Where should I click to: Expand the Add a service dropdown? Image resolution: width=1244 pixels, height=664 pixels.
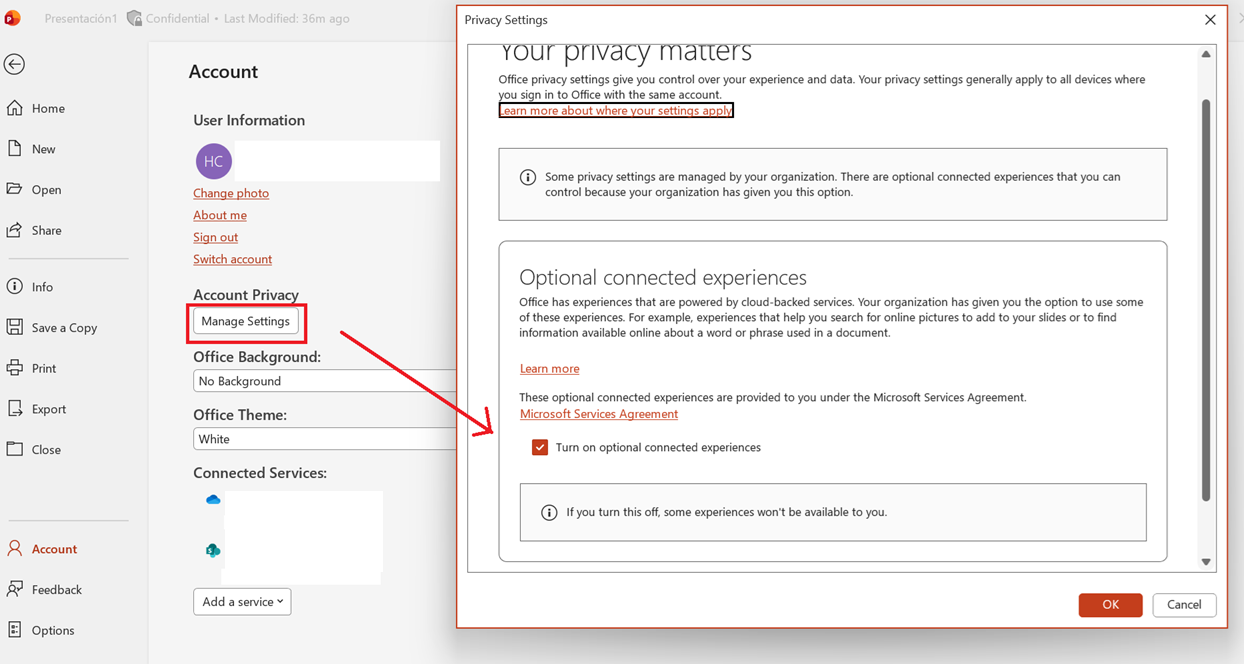pos(242,601)
